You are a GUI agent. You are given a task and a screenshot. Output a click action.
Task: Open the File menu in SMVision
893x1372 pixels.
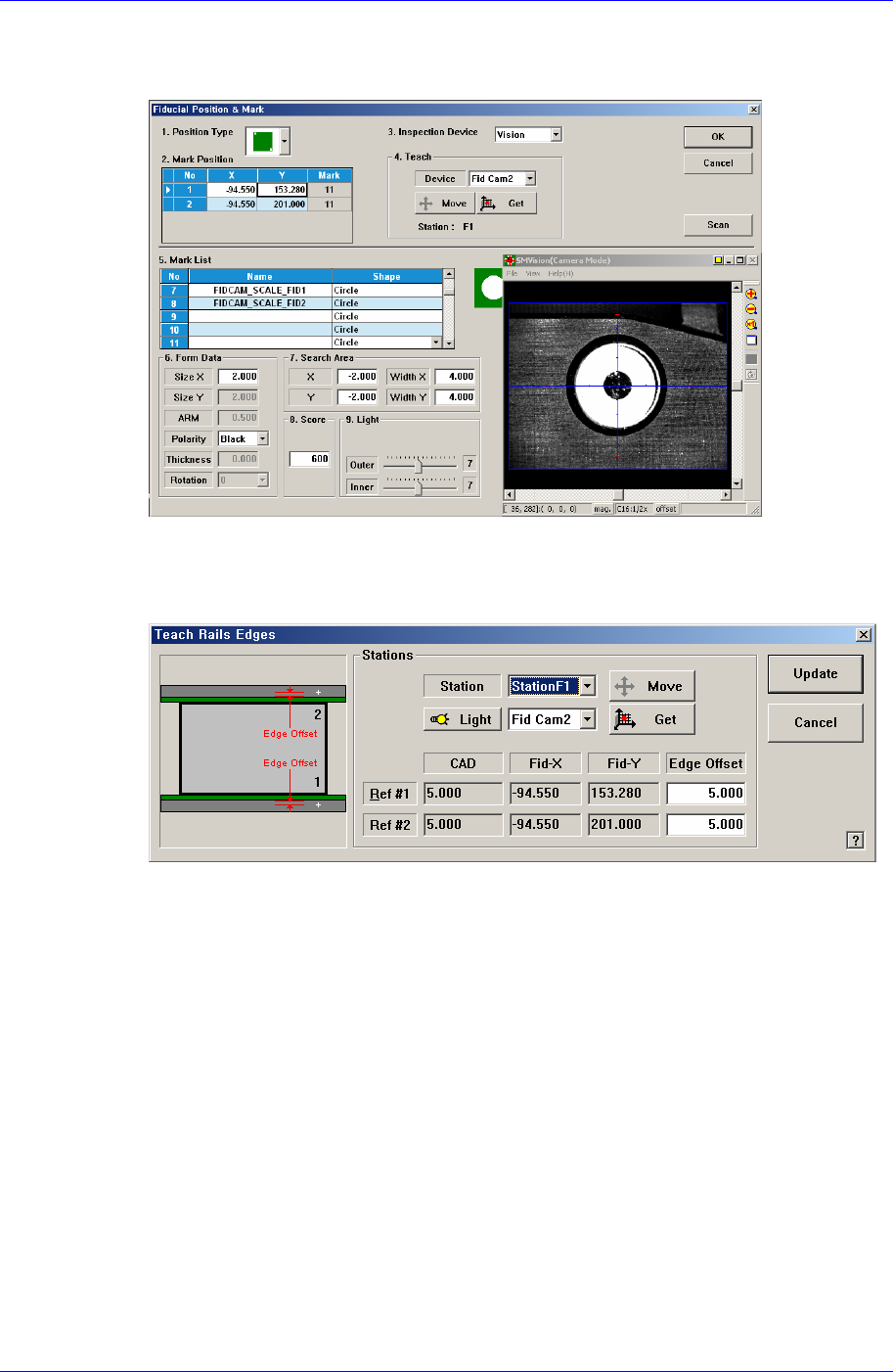(512, 273)
